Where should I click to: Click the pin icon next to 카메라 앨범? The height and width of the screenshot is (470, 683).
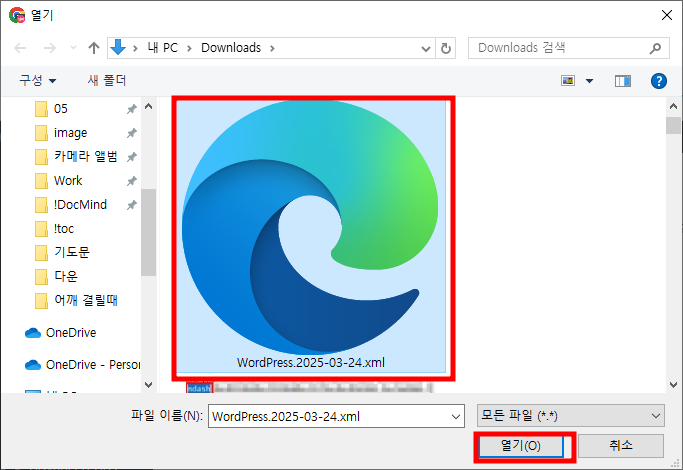132,157
